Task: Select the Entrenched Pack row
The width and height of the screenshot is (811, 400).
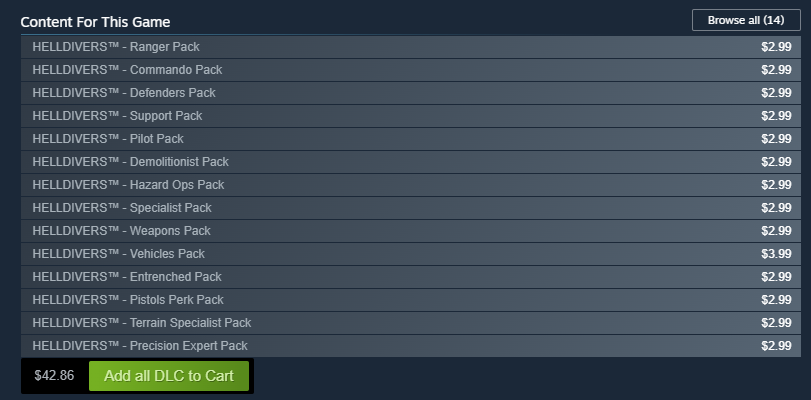Action: pos(411,277)
